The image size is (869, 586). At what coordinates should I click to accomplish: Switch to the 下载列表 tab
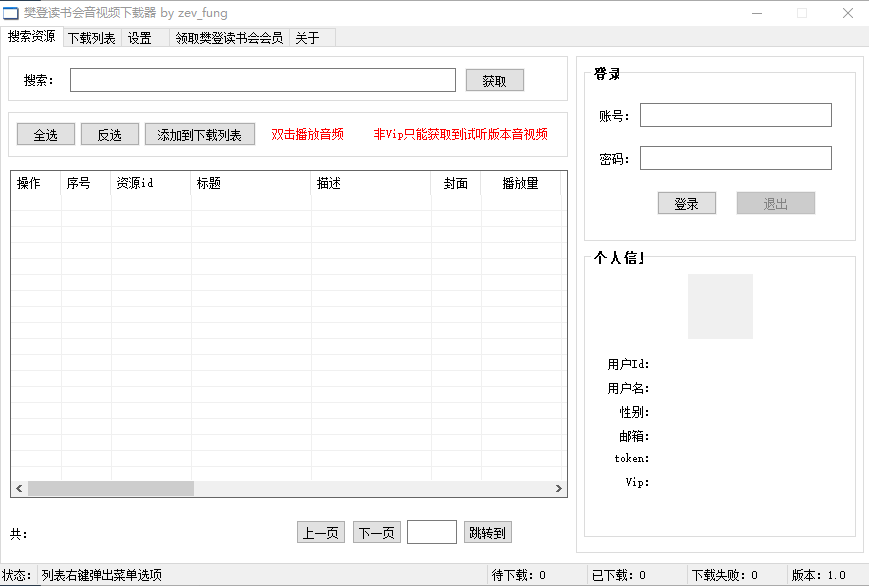pos(92,36)
